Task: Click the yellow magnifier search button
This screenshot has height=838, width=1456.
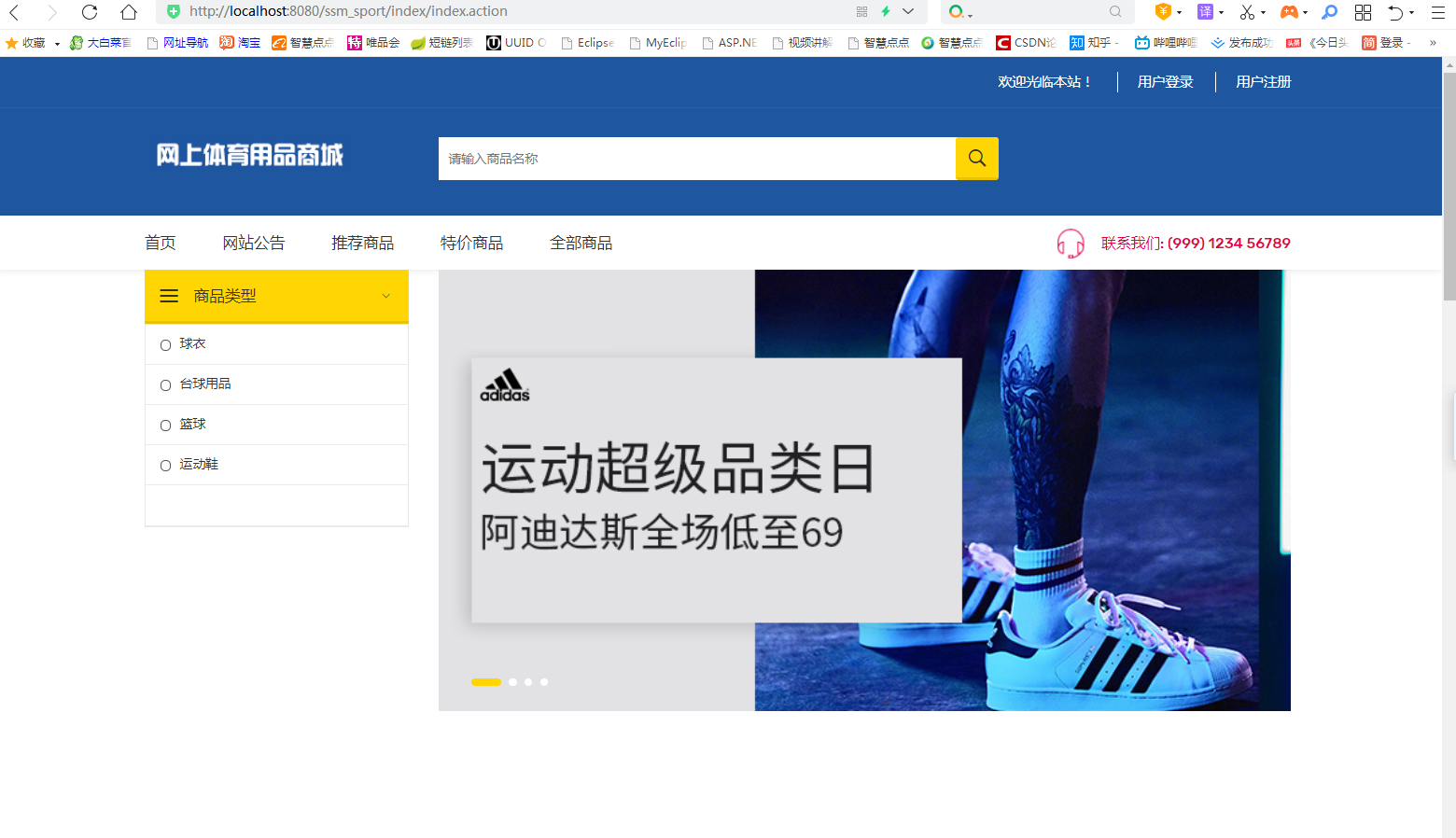Action: click(976, 158)
